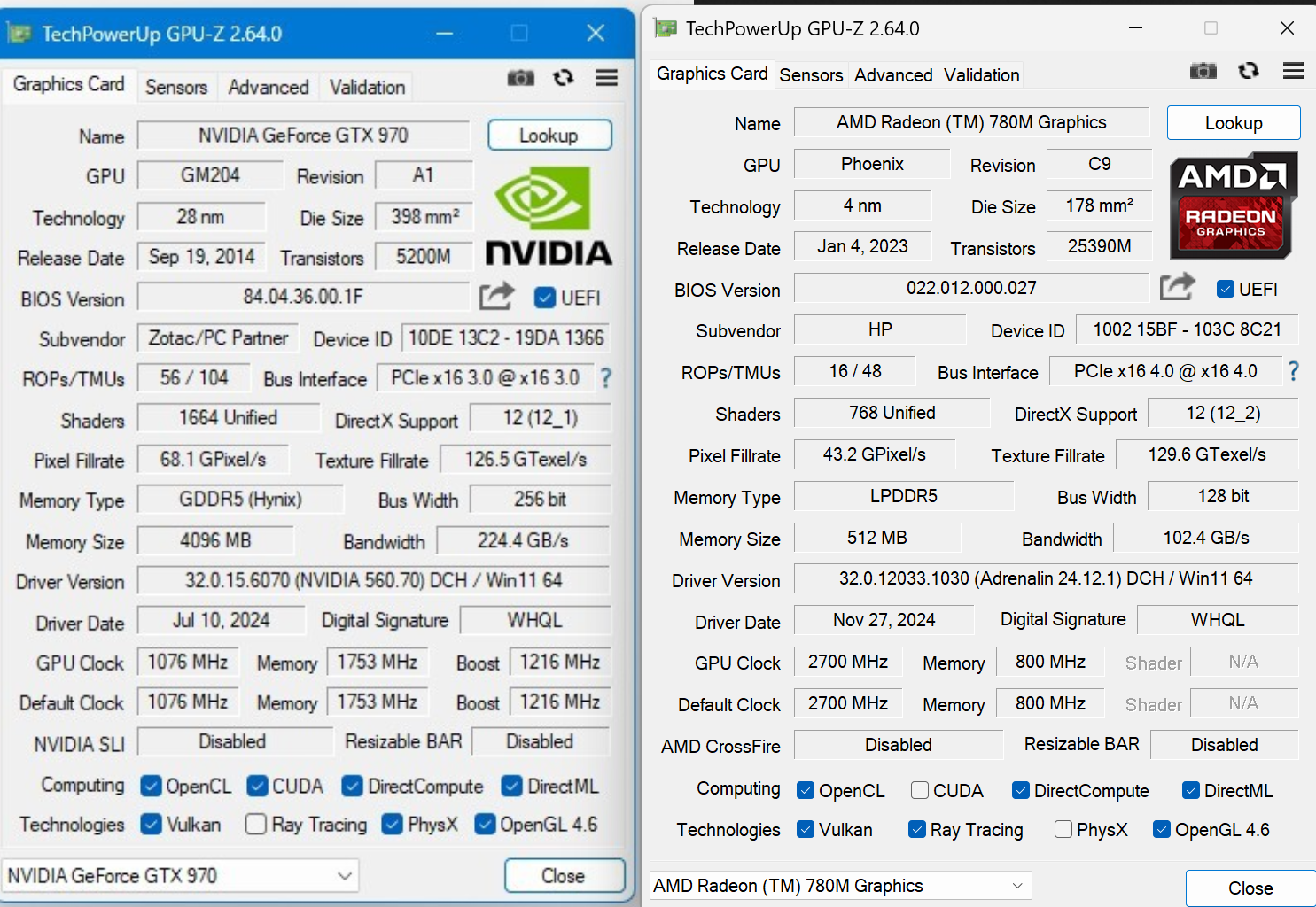Viewport: 1316px width, 907px height.
Task: Click Bandwidth value 102.4 GB/s
Action: pyautogui.click(x=1206, y=538)
